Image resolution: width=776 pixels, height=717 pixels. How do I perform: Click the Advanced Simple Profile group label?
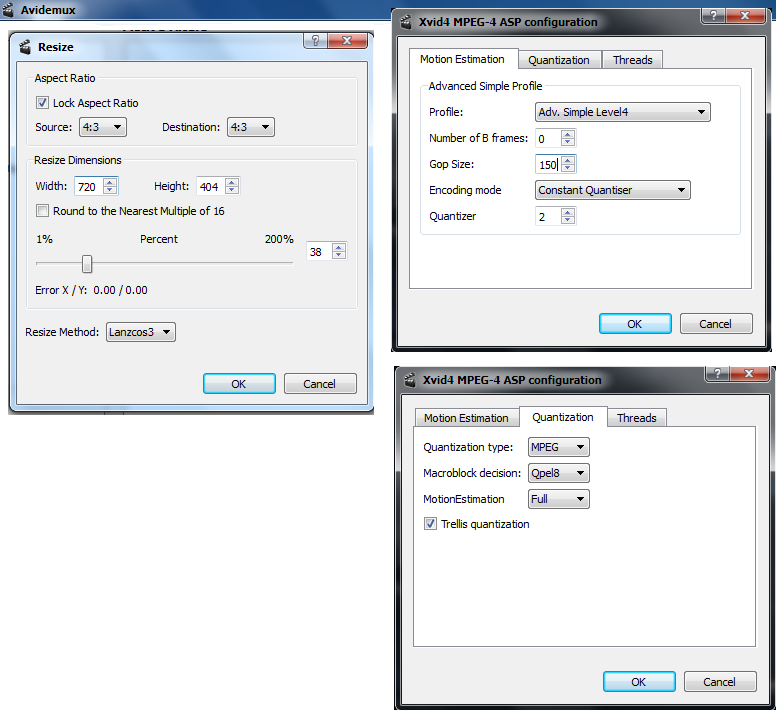click(485, 86)
